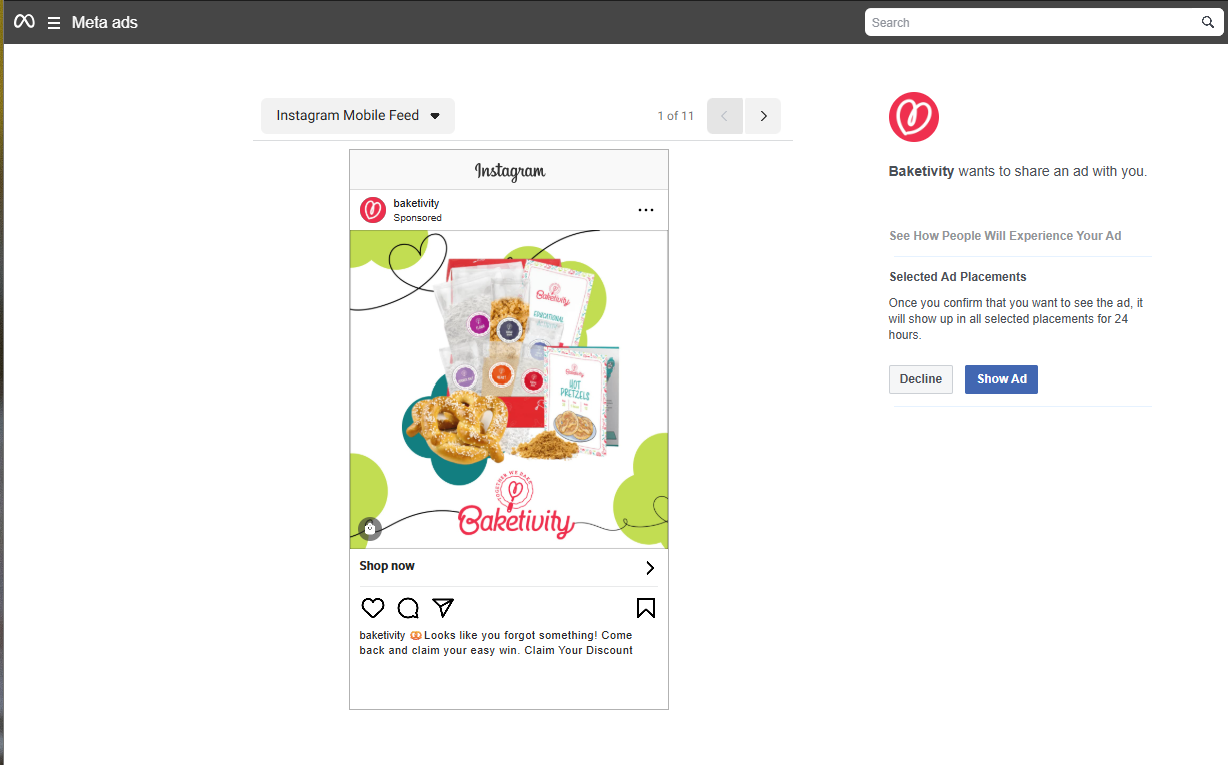
Task: Share the post via paper plane icon
Action: coord(443,607)
